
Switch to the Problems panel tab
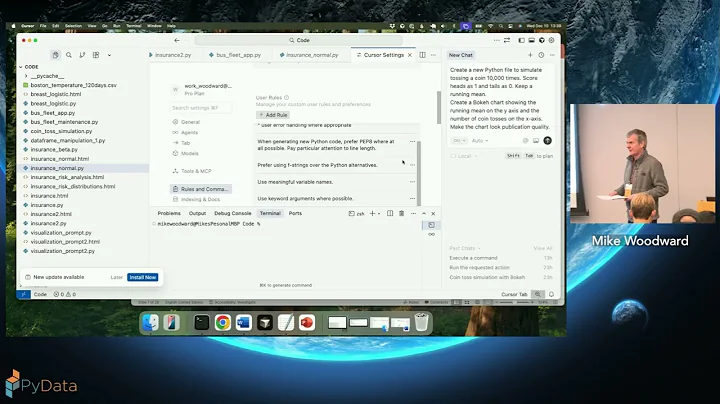pyautogui.click(x=169, y=213)
